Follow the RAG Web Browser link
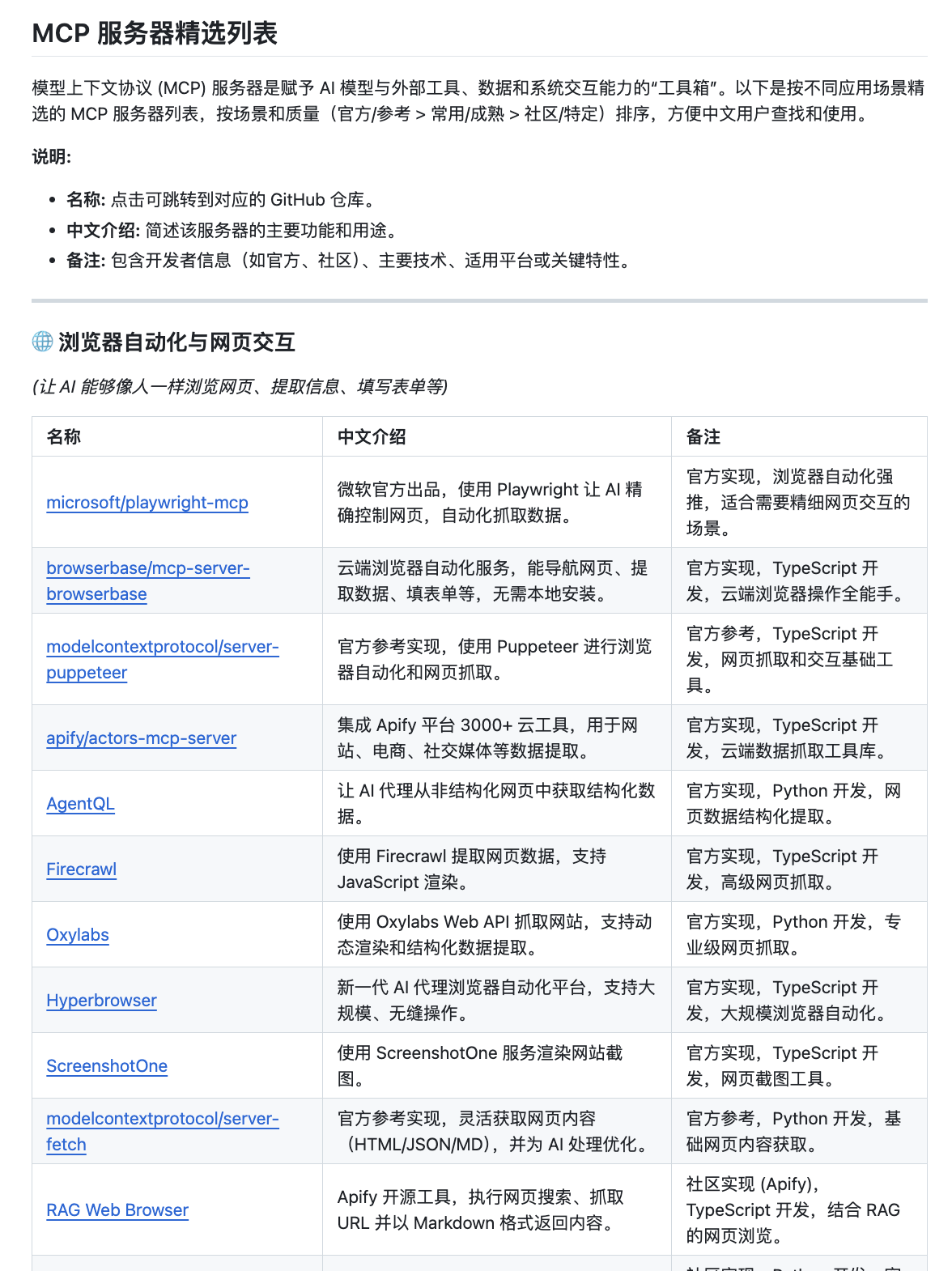This screenshot has width=952, height=1271. tap(117, 1210)
